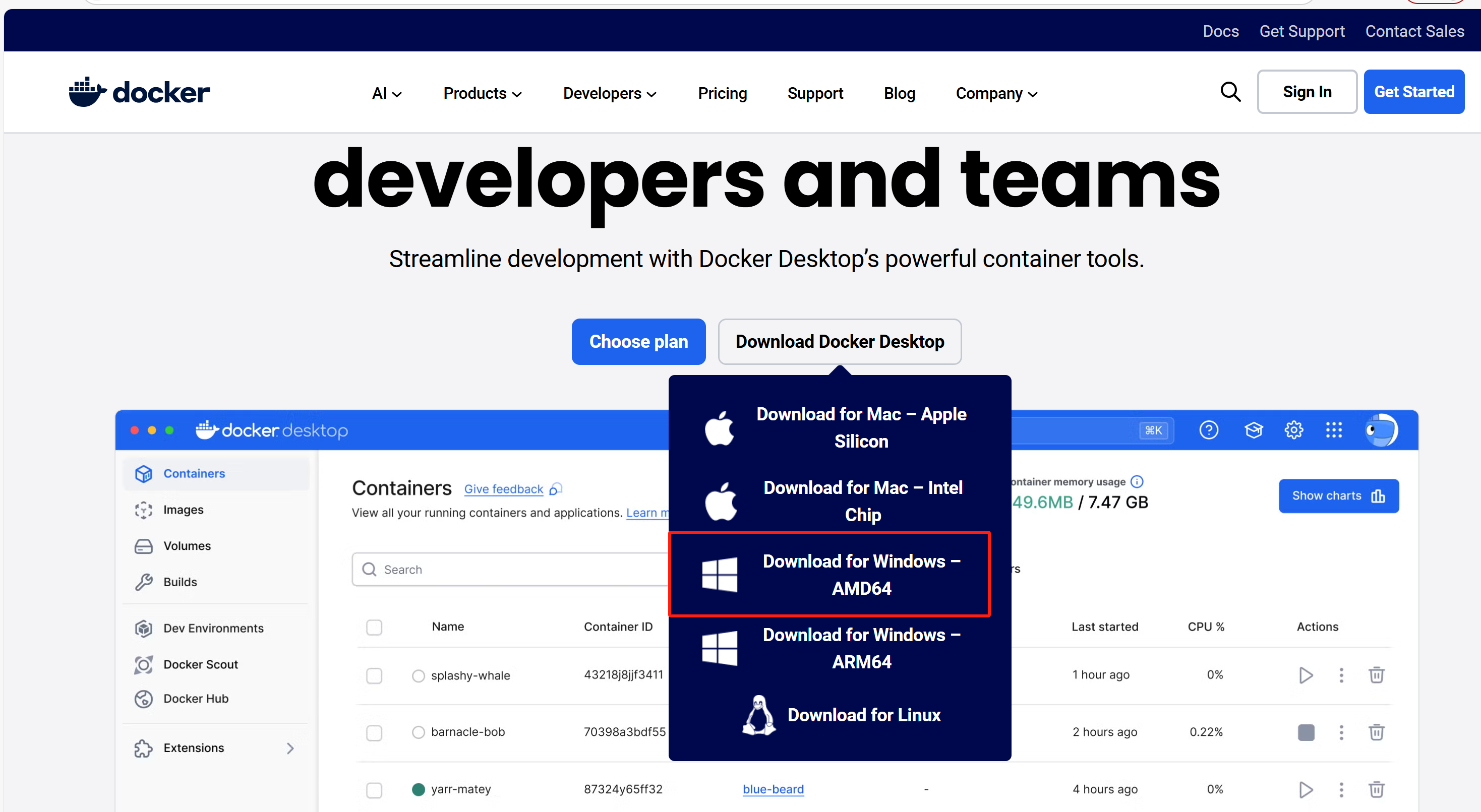Check the yarr-matey row checkbox
Screen dimensions: 1481x812
pos(374,790)
